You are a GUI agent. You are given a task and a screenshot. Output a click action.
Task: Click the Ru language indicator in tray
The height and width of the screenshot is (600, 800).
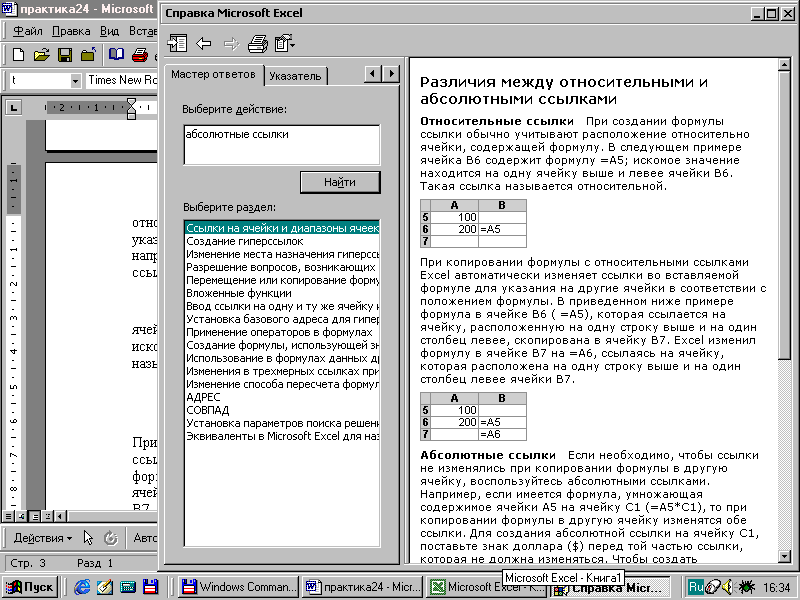(x=695, y=587)
